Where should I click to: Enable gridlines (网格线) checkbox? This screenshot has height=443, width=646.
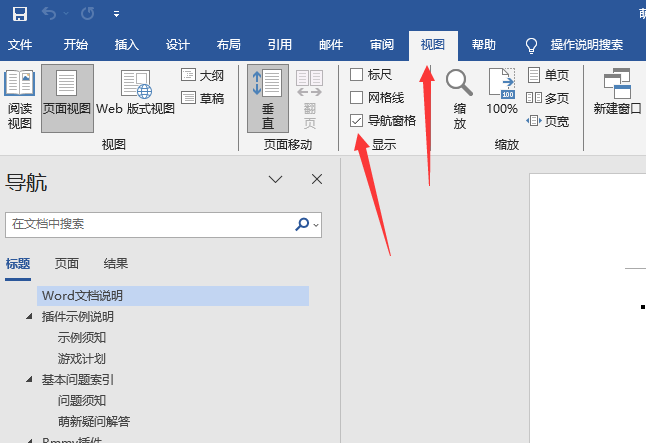tap(357, 98)
